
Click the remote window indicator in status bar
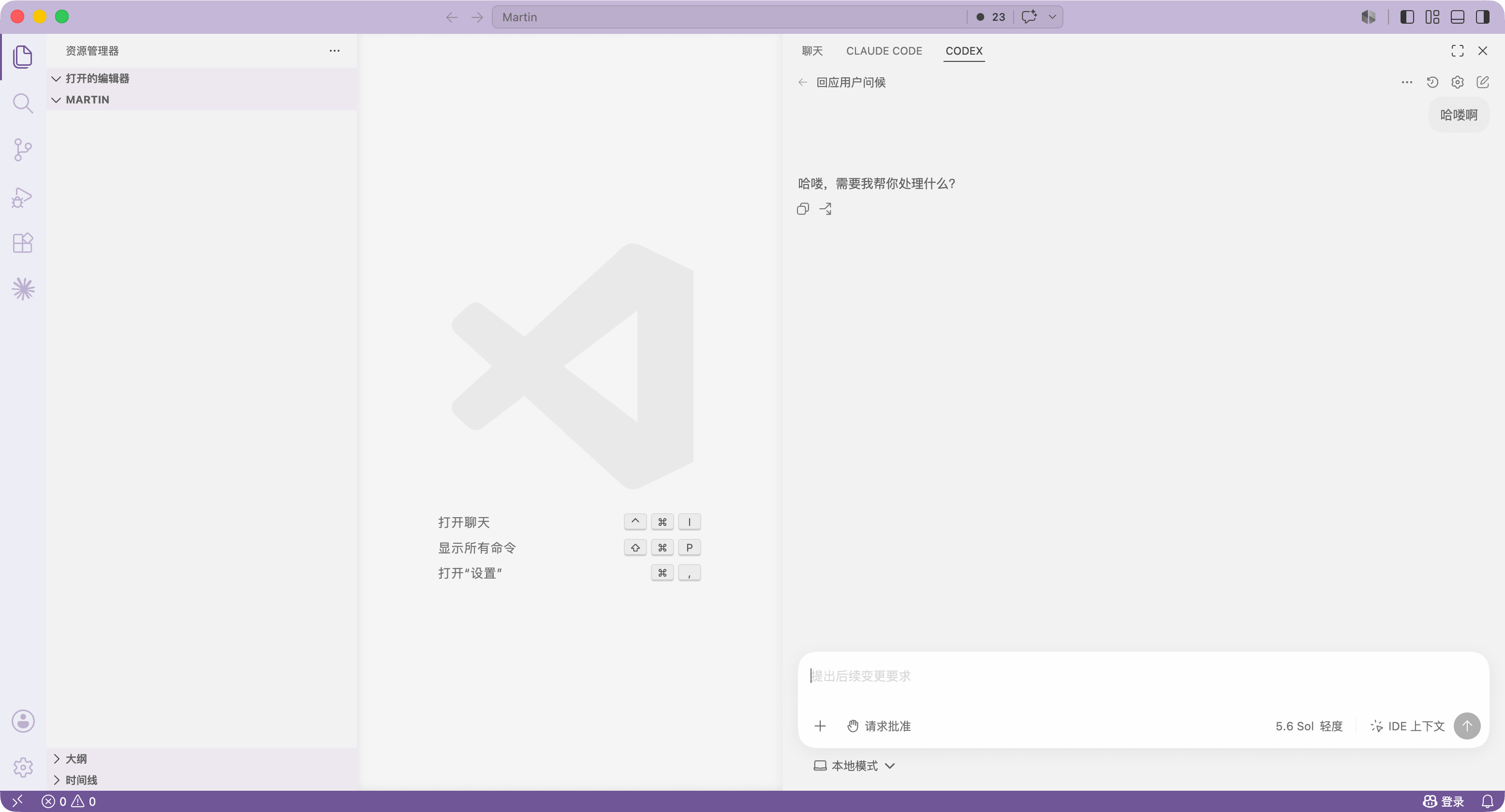(17, 801)
